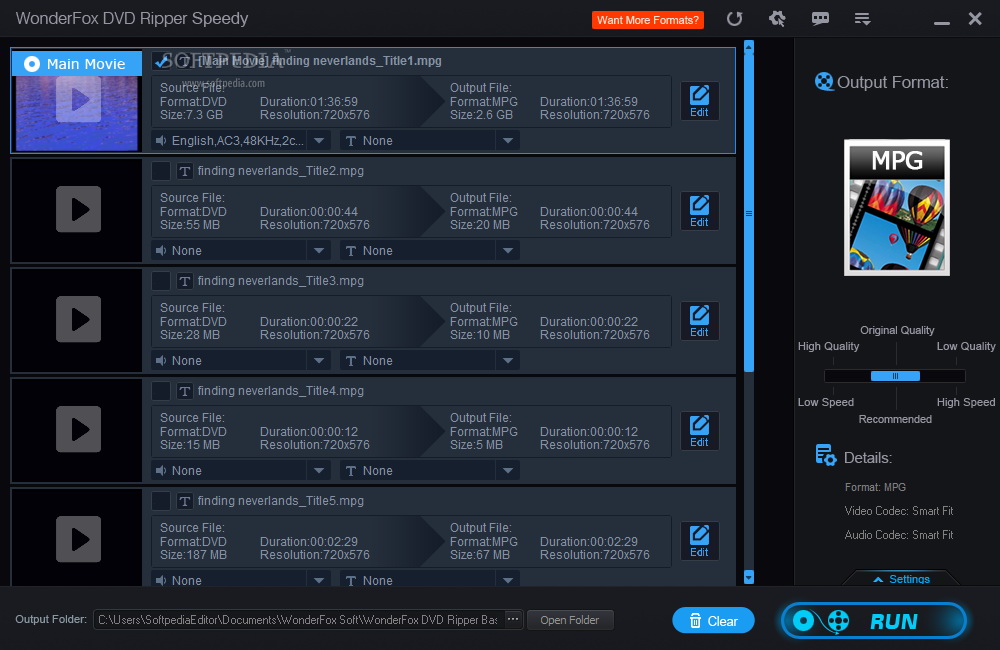Click the list scrollbar up arrow

(749, 47)
